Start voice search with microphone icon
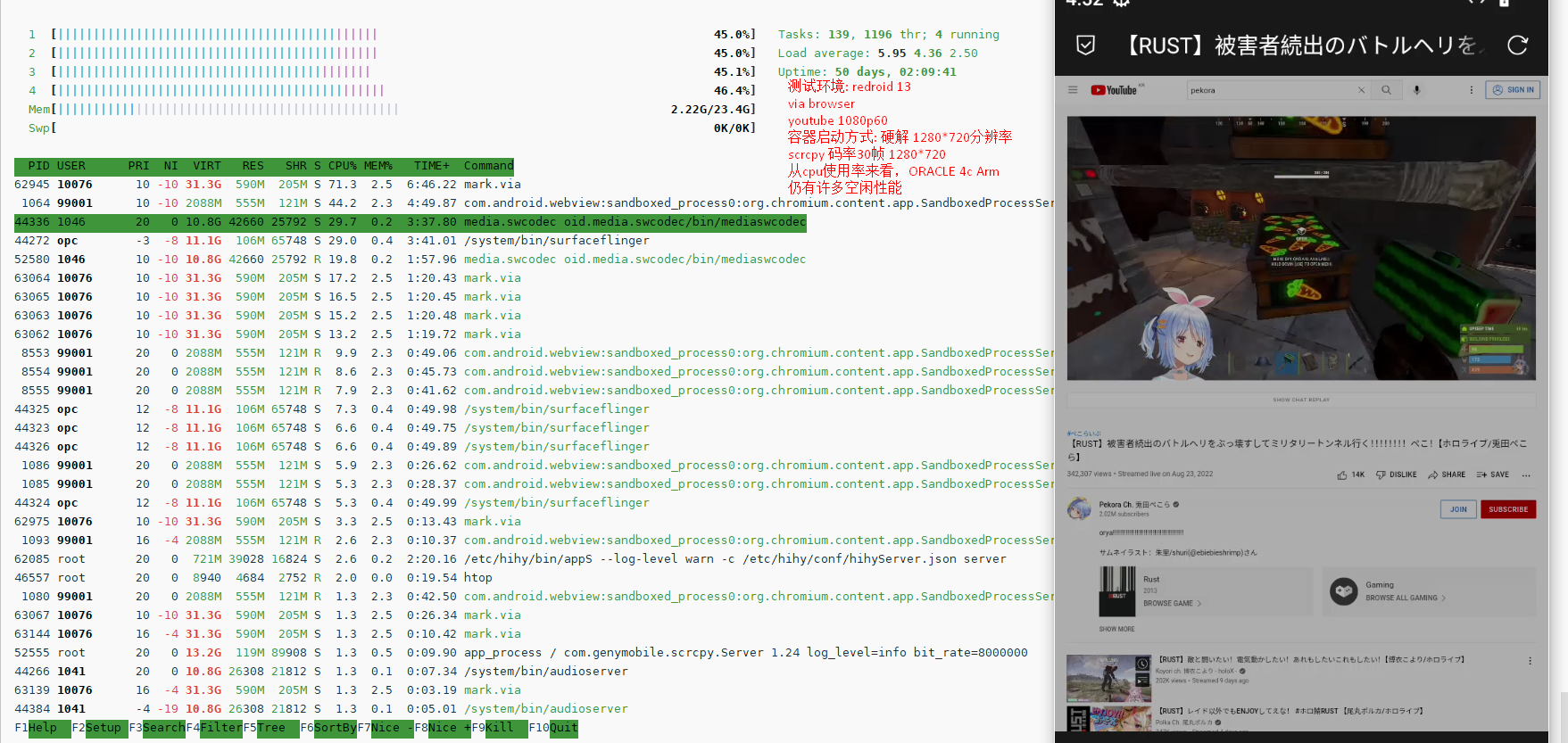Screen dimensions: 1568x743 [x=1416, y=90]
